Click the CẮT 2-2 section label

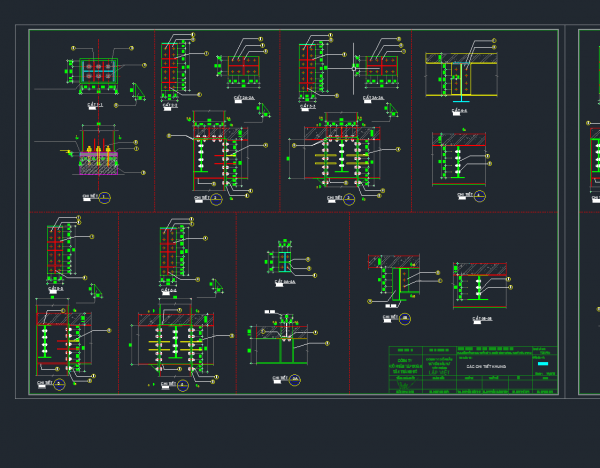pyautogui.click(x=170, y=104)
